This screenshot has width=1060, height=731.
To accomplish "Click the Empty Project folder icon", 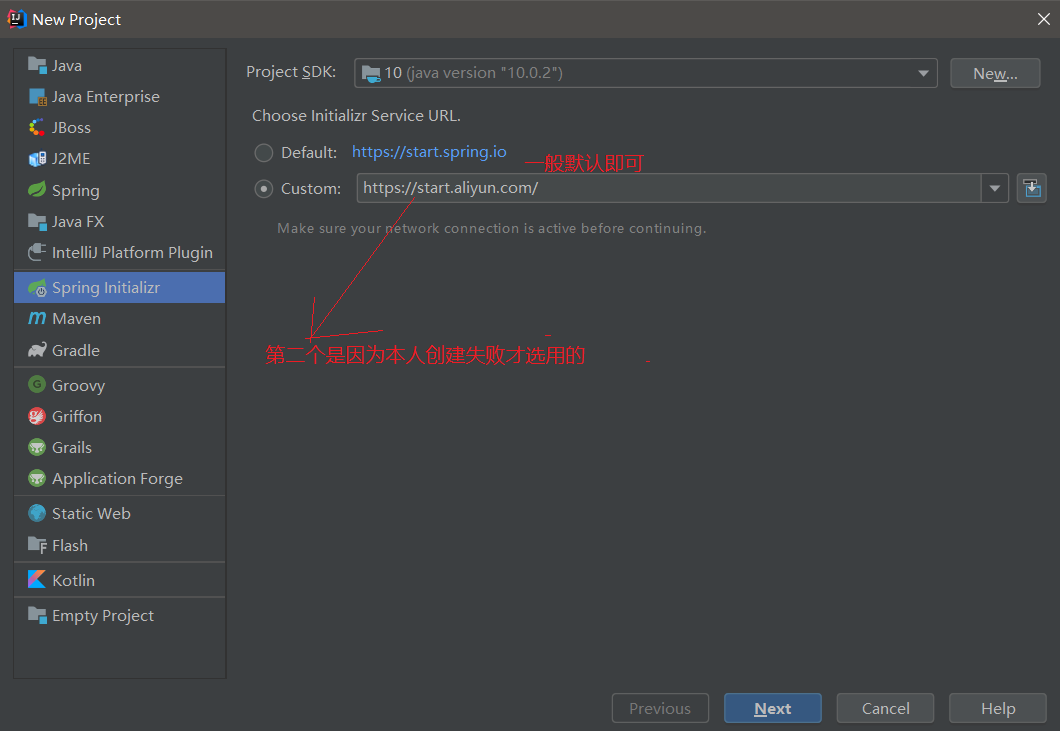I will pos(37,615).
